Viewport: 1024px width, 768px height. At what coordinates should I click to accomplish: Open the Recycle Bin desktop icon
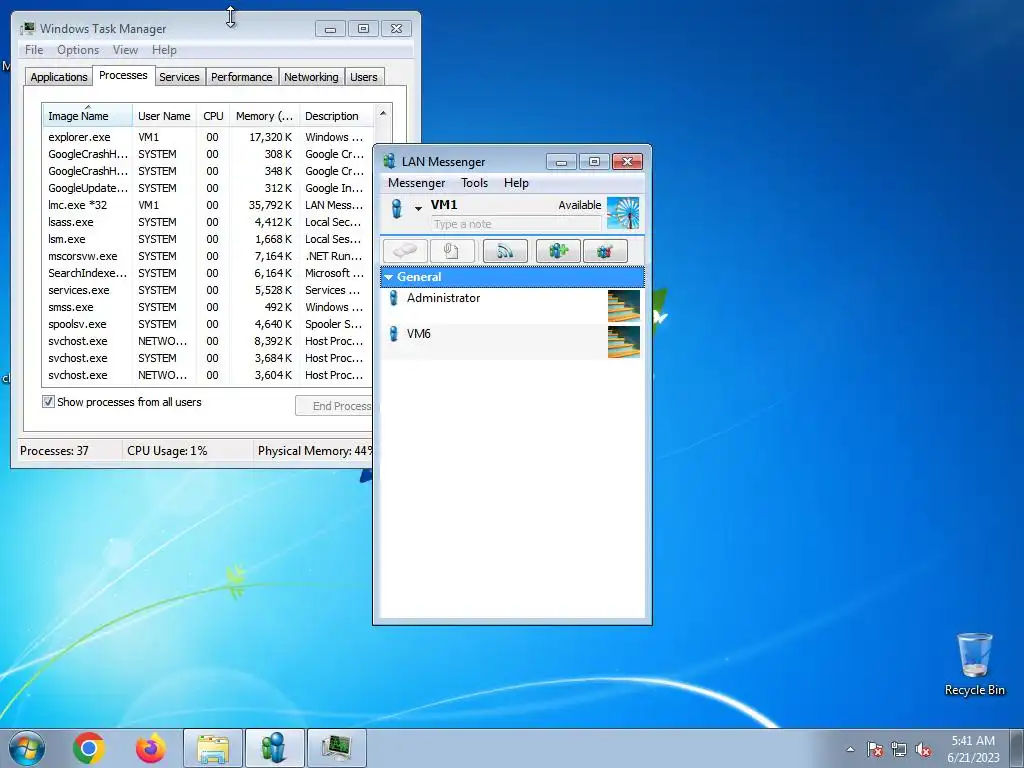coord(974,664)
